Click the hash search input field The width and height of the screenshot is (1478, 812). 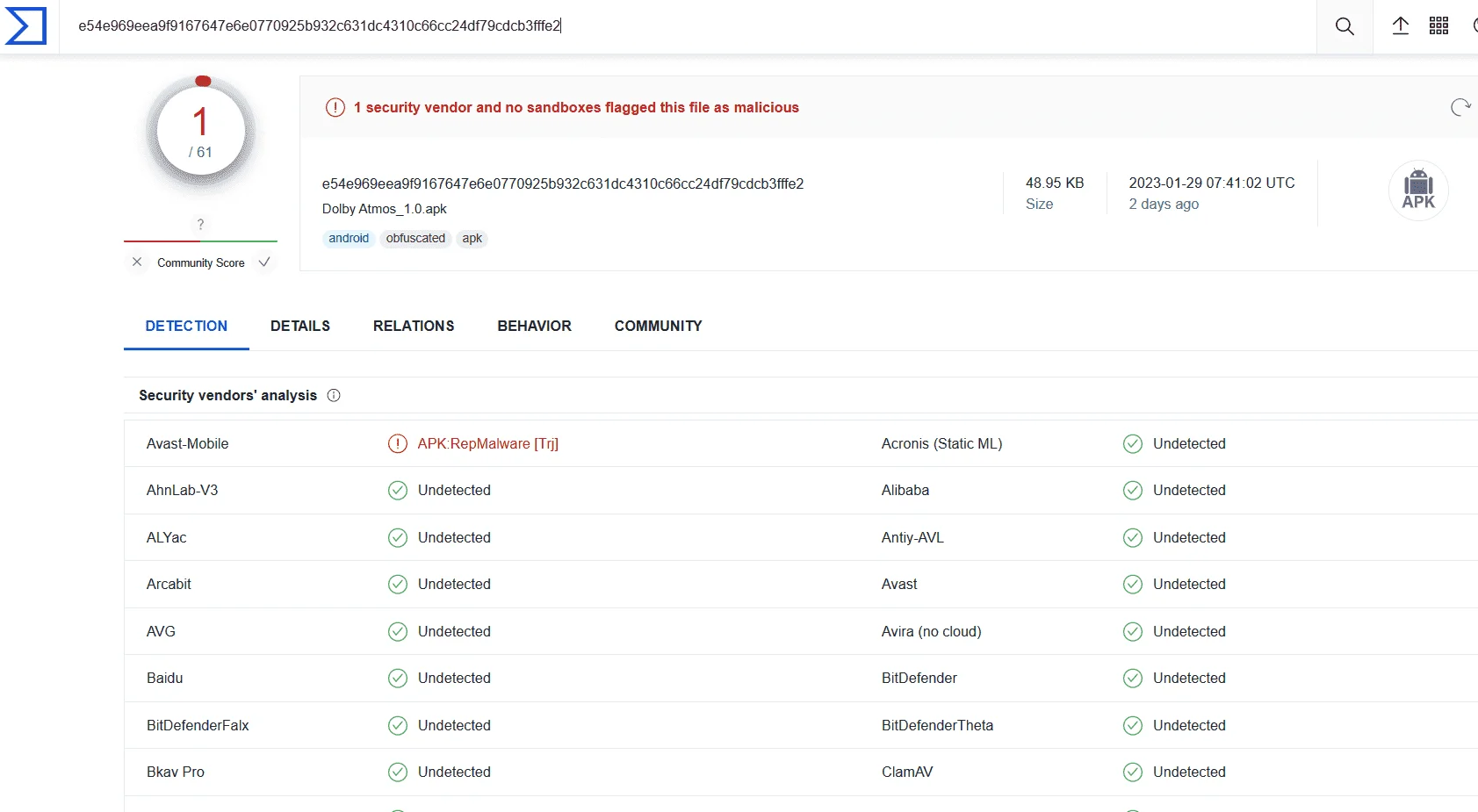click(x=688, y=26)
